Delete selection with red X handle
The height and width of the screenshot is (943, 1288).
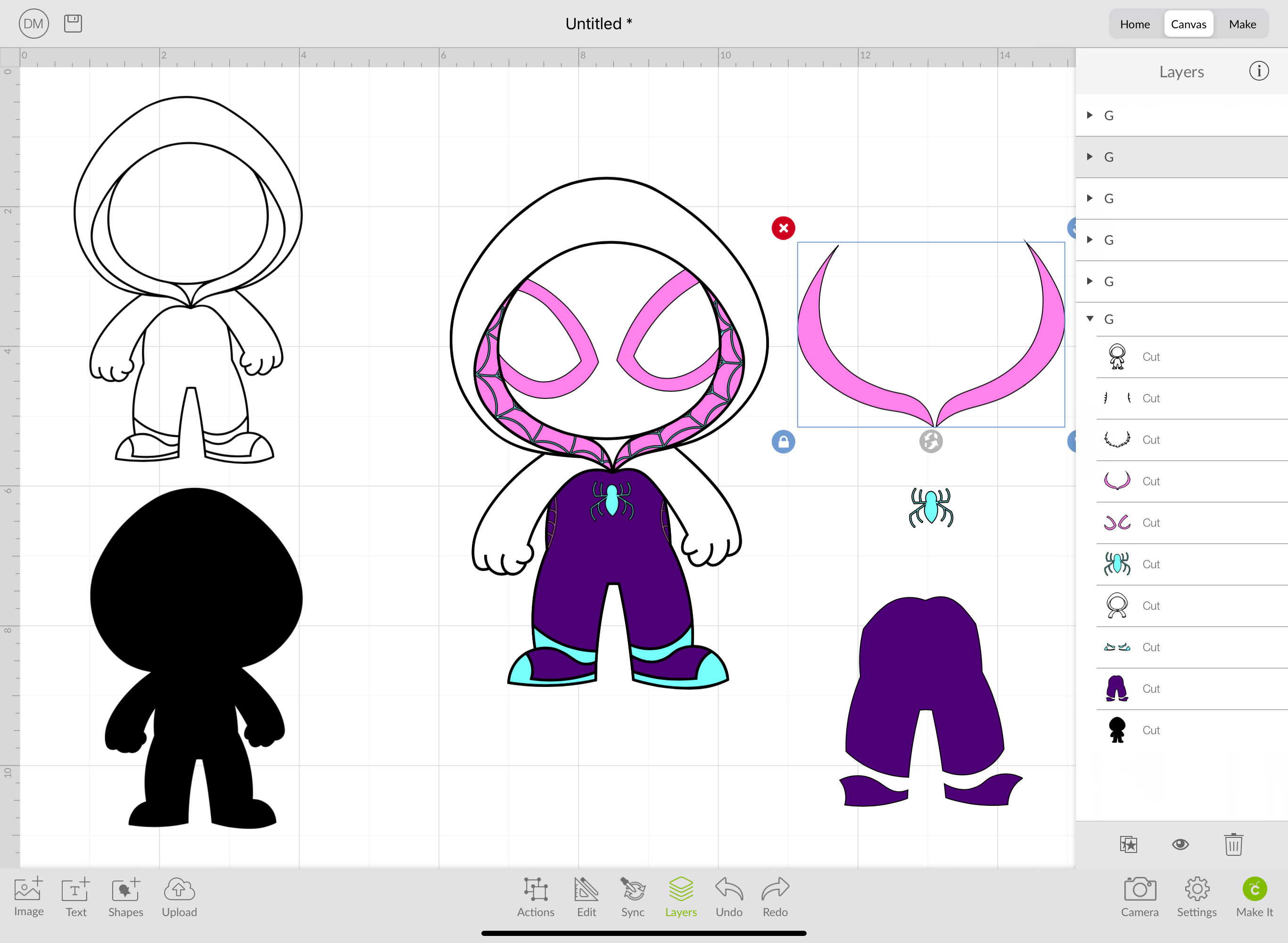(783, 228)
